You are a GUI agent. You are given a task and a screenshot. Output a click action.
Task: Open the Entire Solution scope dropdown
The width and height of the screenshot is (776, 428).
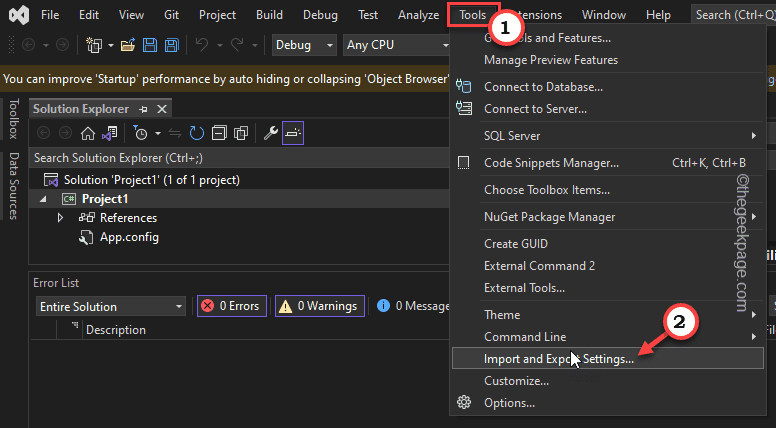coord(111,307)
